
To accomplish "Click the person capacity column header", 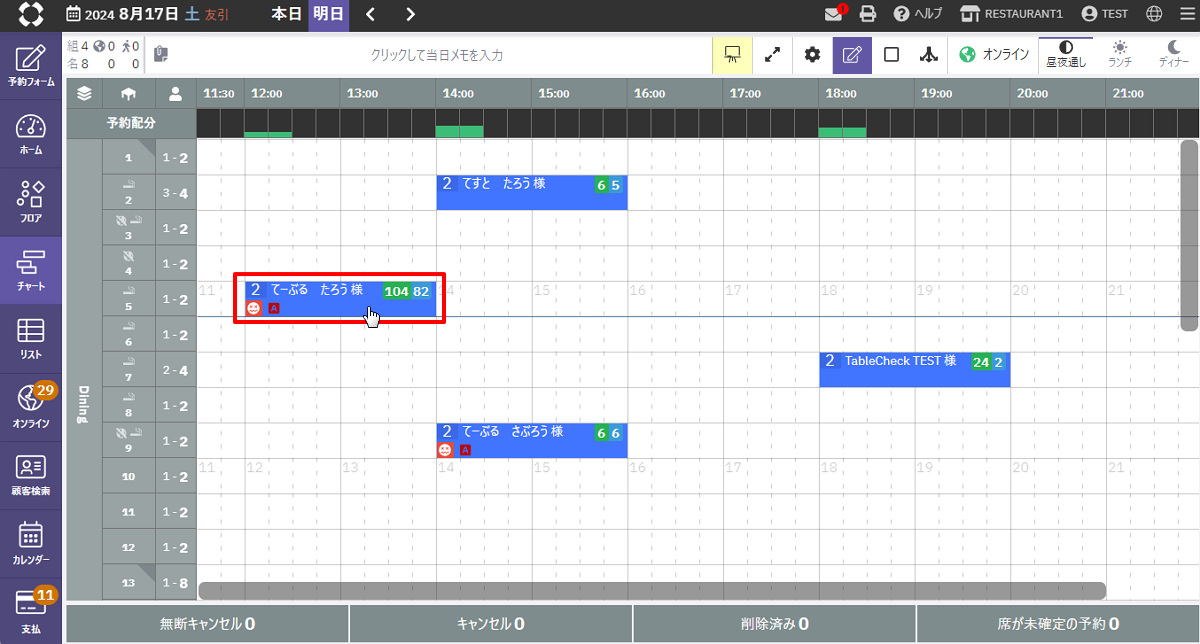I will 176,94.
